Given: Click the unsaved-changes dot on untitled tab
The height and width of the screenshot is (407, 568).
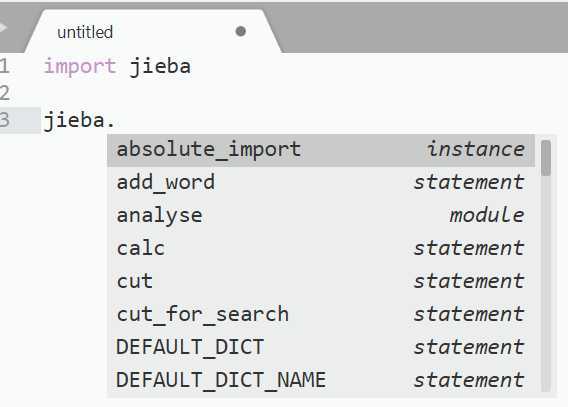Looking at the screenshot, I should click(x=241, y=32).
